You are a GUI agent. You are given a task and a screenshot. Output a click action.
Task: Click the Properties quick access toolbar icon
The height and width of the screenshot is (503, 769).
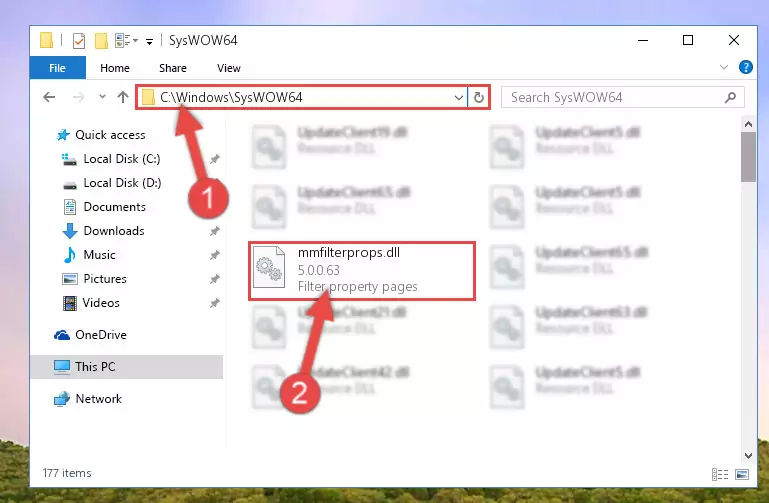coord(78,41)
